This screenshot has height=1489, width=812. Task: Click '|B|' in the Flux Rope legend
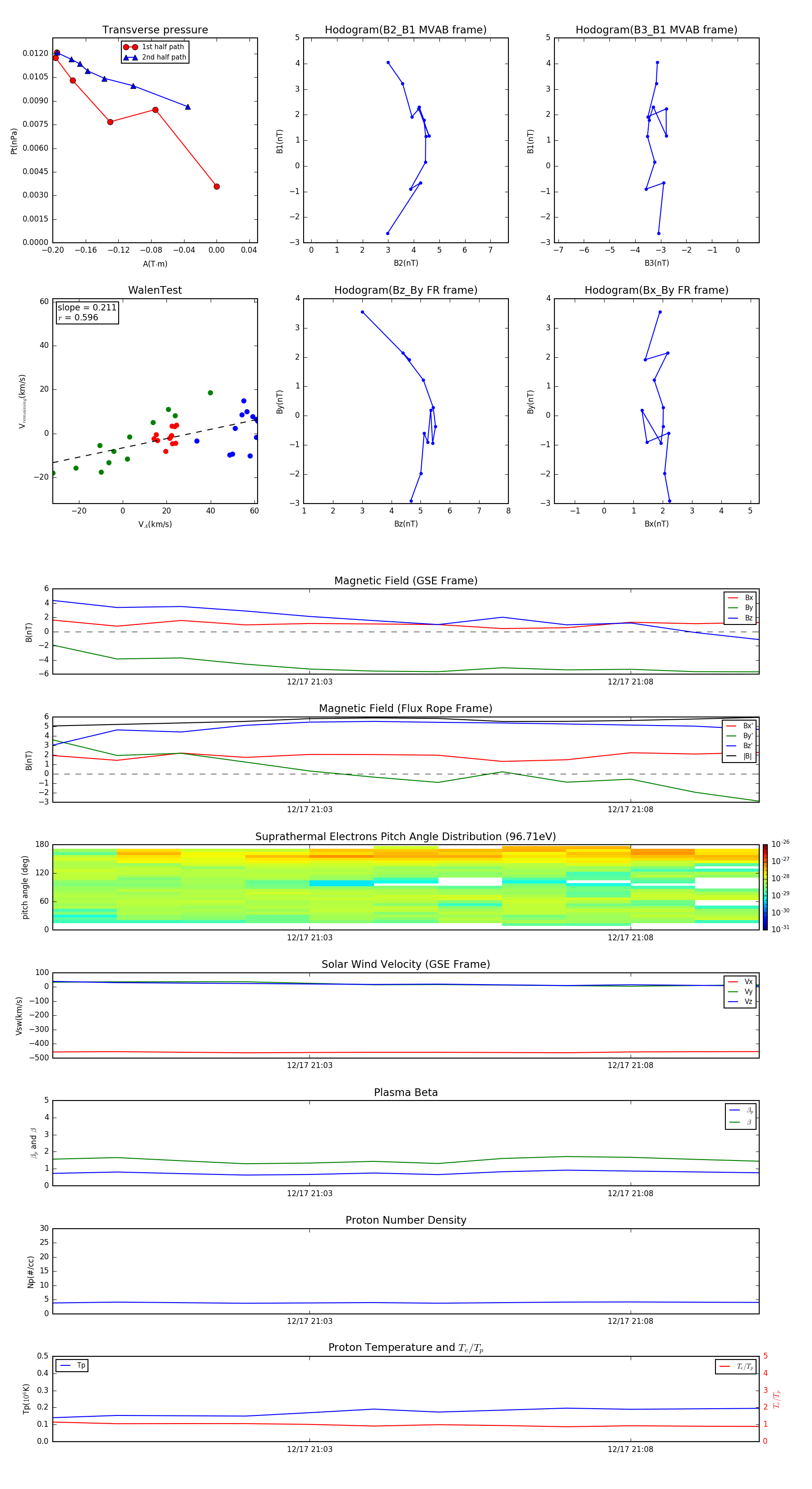click(740, 756)
